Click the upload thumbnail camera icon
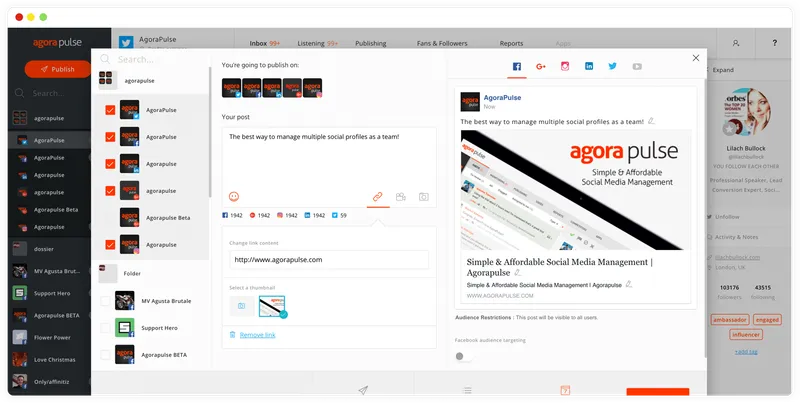Image resolution: width=800 pixels, height=403 pixels. pyautogui.click(x=242, y=306)
